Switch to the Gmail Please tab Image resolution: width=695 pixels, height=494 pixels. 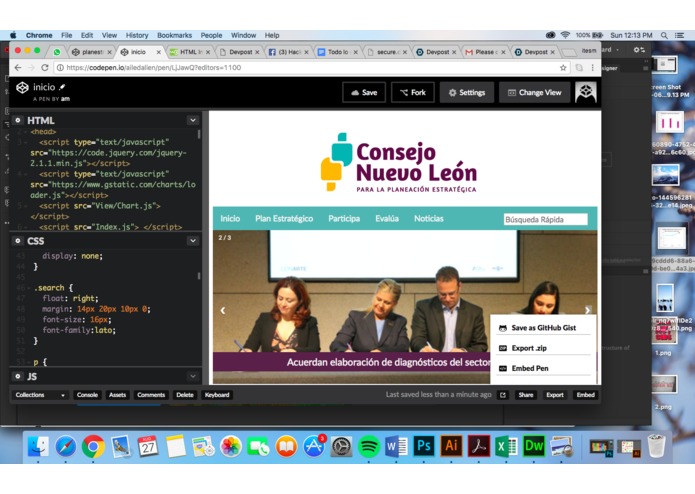(x=485, y=52)
